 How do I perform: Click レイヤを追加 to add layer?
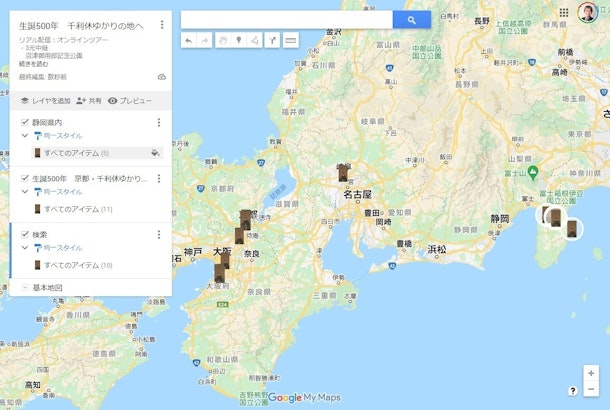(x=45, y=101)
